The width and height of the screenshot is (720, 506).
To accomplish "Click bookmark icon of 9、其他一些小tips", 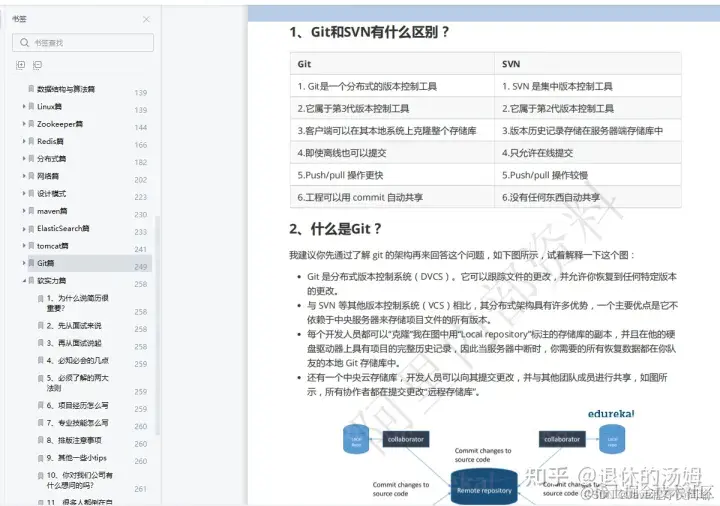I will tap(41, 458).
